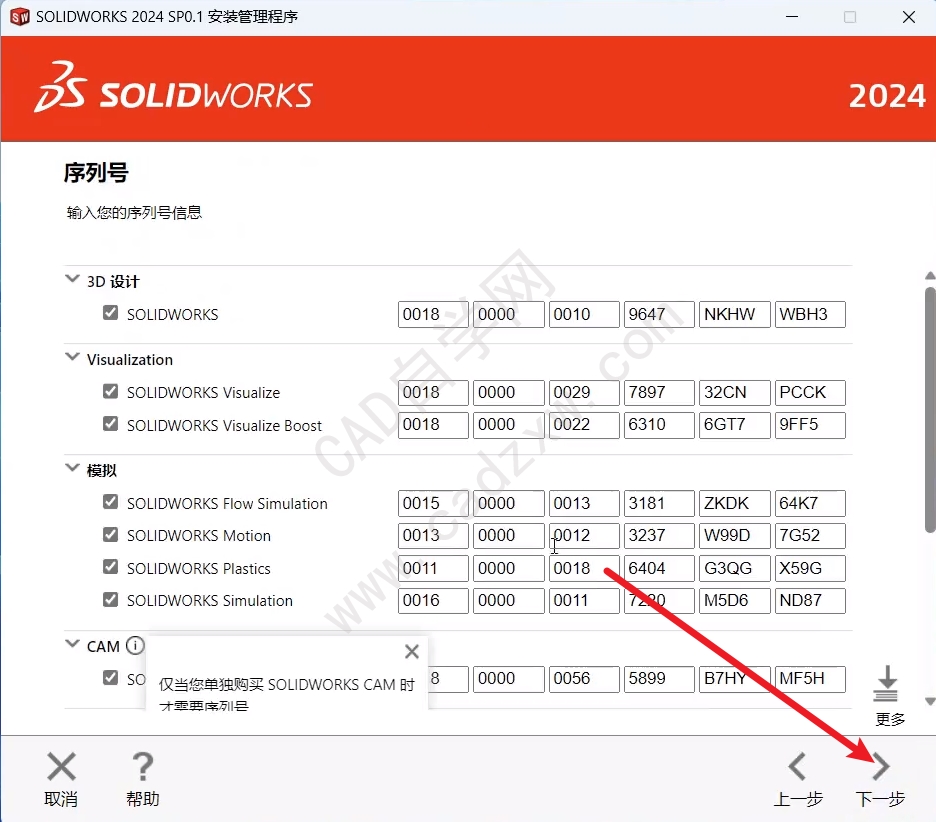Click the SOLIDWORKS app icon in title bar
The width and height of the screenshot is (936, 822).
20,17
